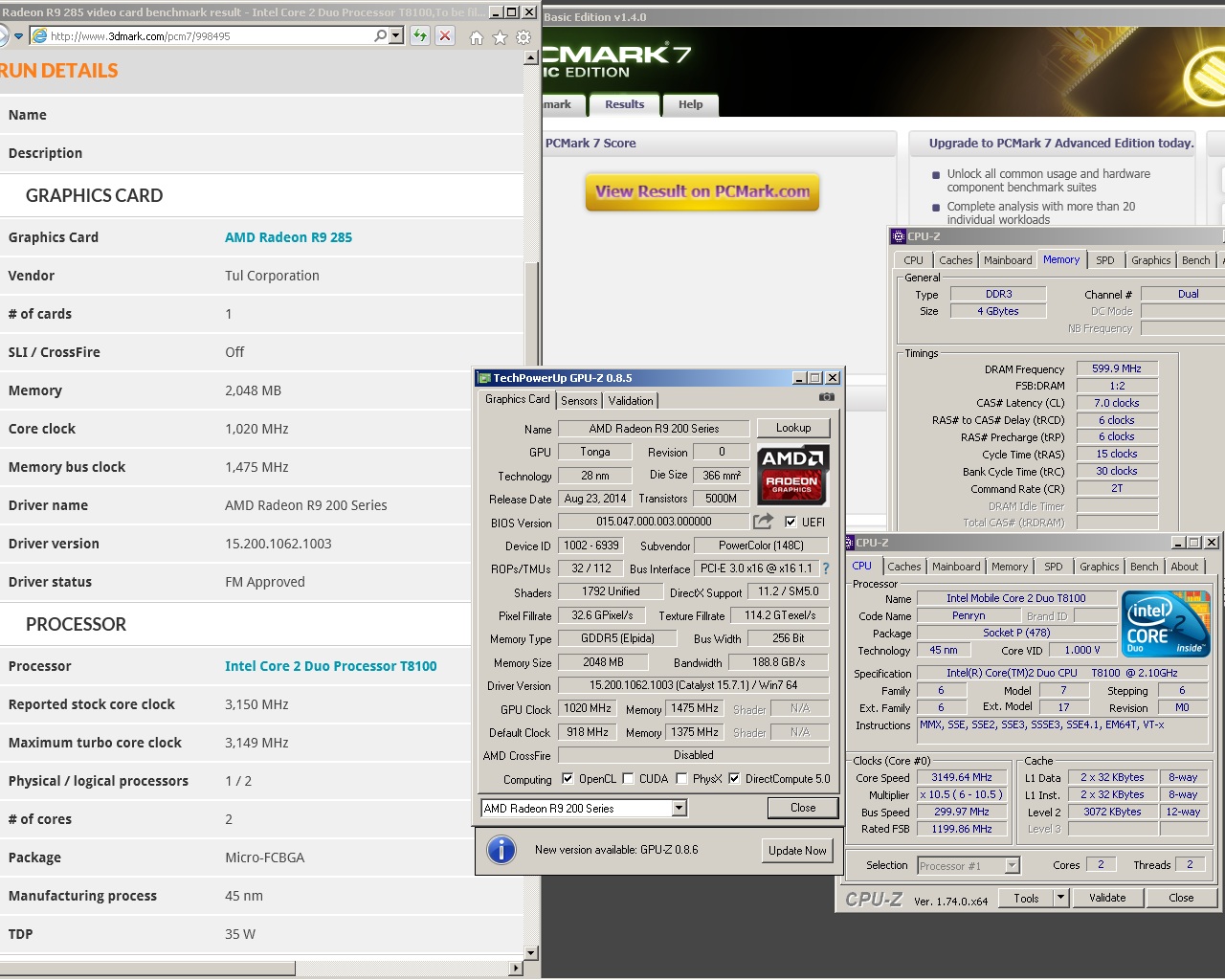Click the CPU-Z Validate button

[x=1107, y=898]
